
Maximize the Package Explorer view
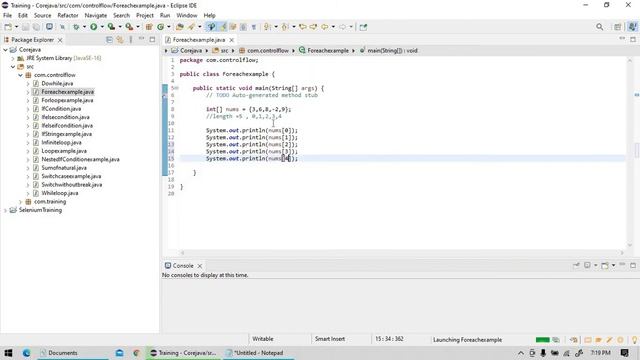tap(152, 40)
